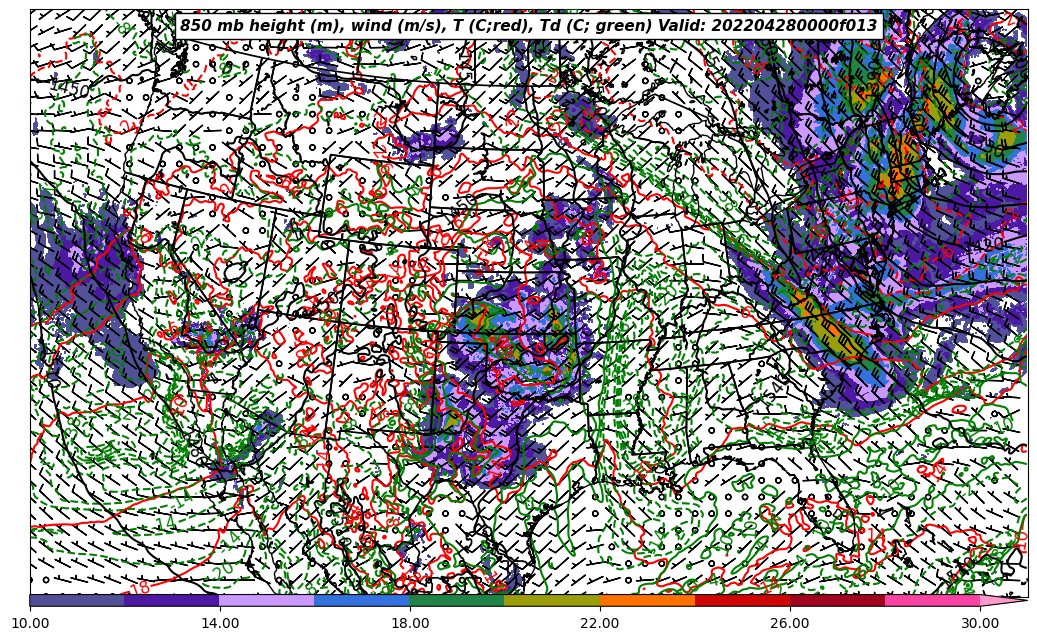Click the blue 16–18 colorbar segment

[x=362, y=600]
